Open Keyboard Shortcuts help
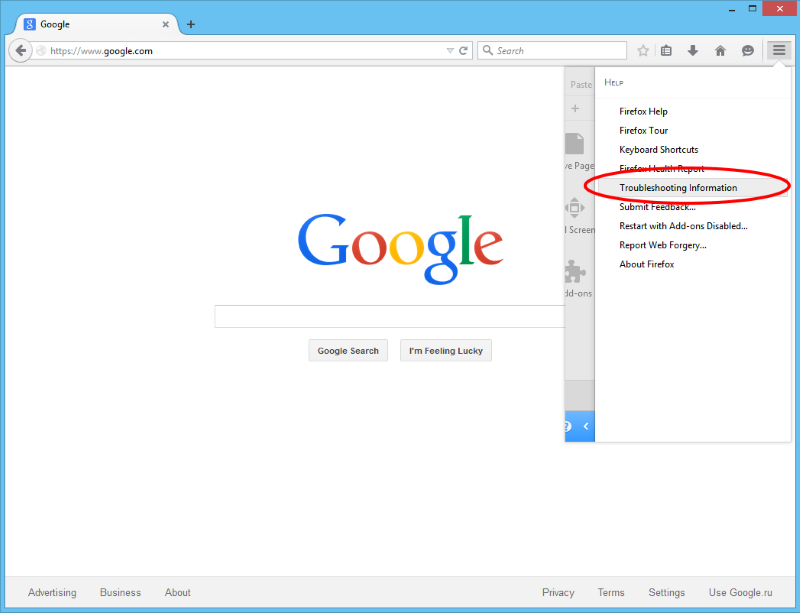Screen dimensions: 800x613 659,150
